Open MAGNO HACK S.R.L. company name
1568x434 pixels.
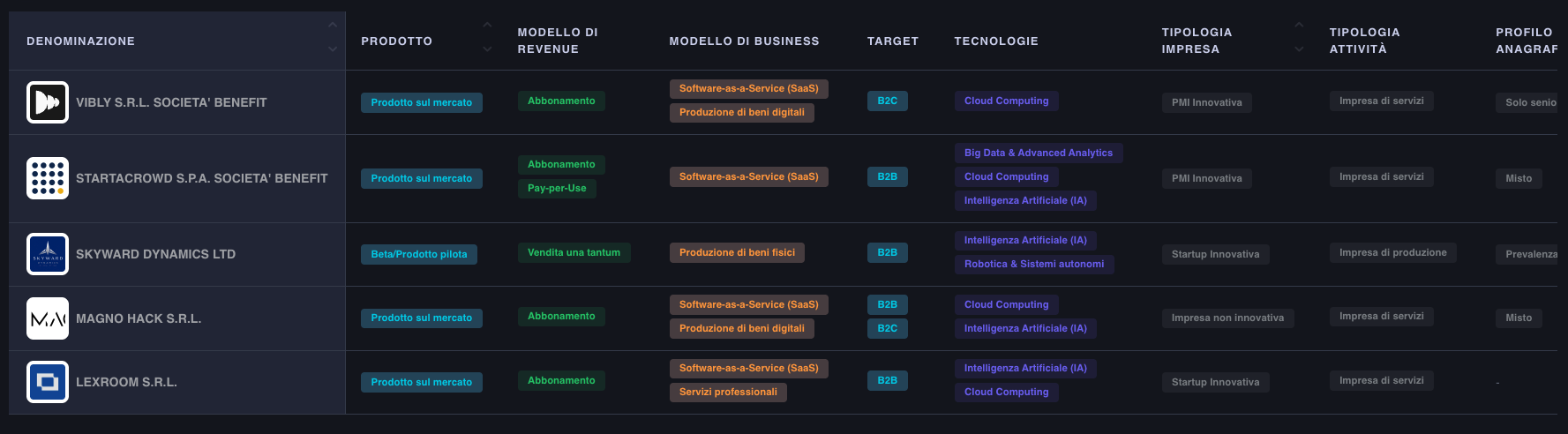[x=139, y=318]
